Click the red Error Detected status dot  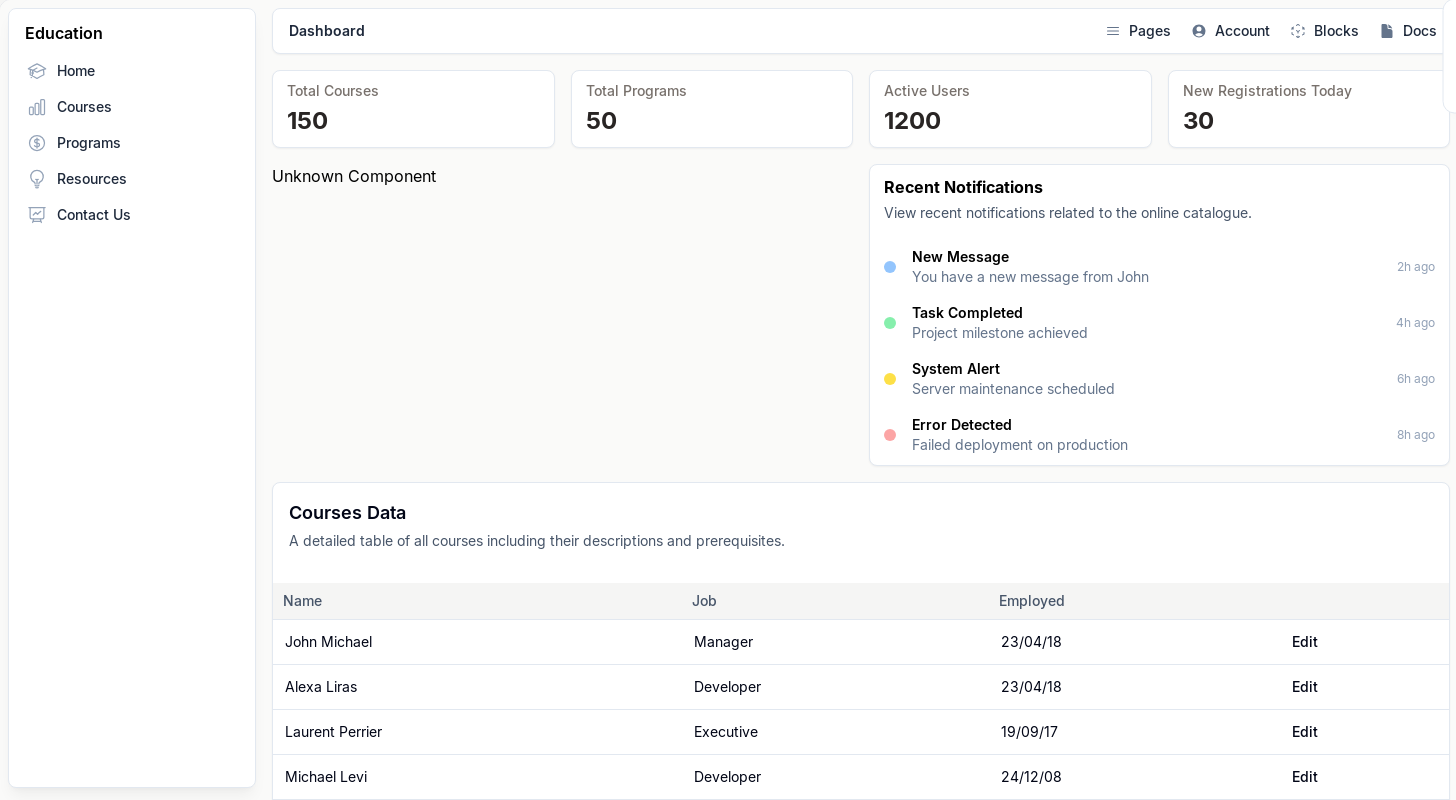click(x=890, y=435)
